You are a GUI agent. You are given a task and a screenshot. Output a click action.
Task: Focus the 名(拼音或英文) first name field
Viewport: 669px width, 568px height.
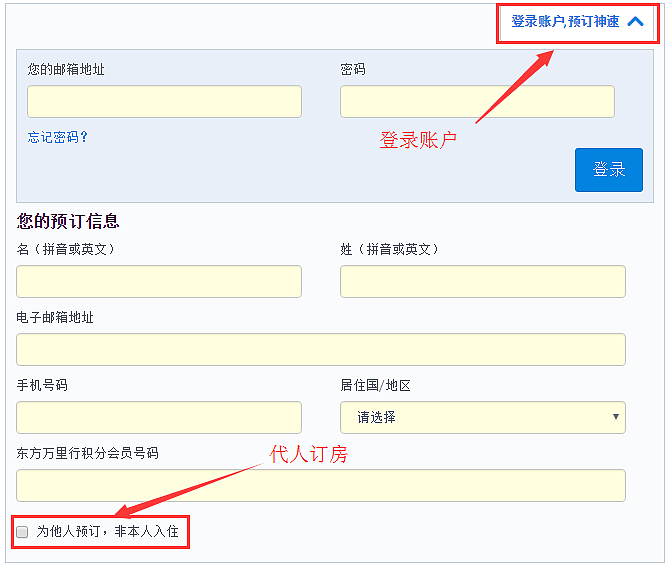pyautogui.click(x=159, y=282)
